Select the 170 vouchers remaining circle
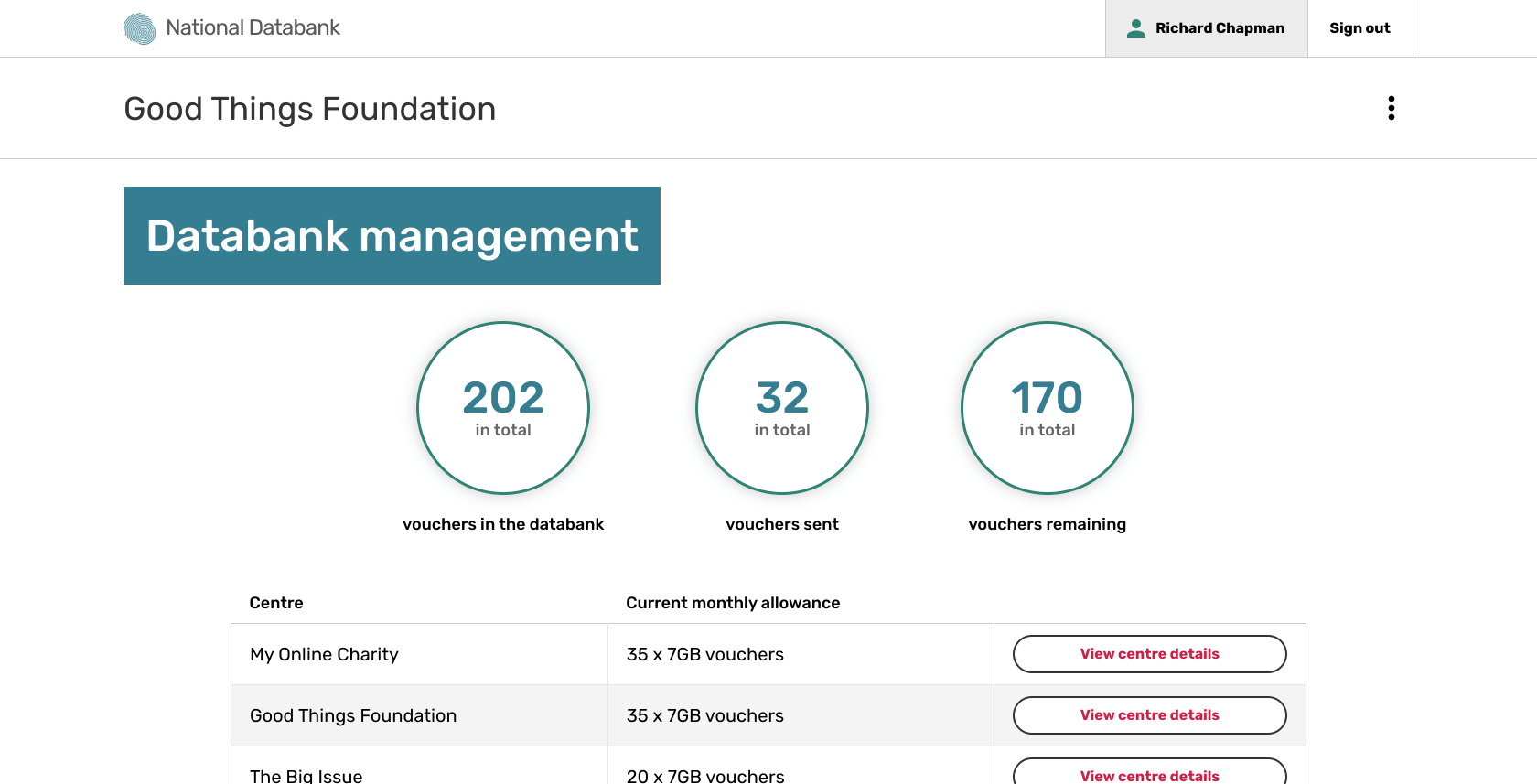The height and width of the screenshot is (784, 1537). pos(1048,408)
